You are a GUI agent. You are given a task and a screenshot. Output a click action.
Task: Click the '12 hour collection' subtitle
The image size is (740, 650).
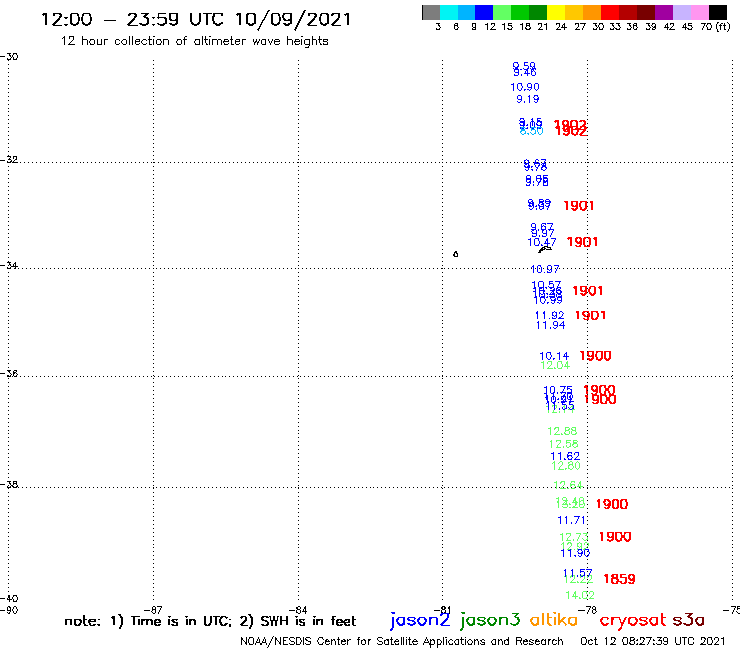coord(194,41)
